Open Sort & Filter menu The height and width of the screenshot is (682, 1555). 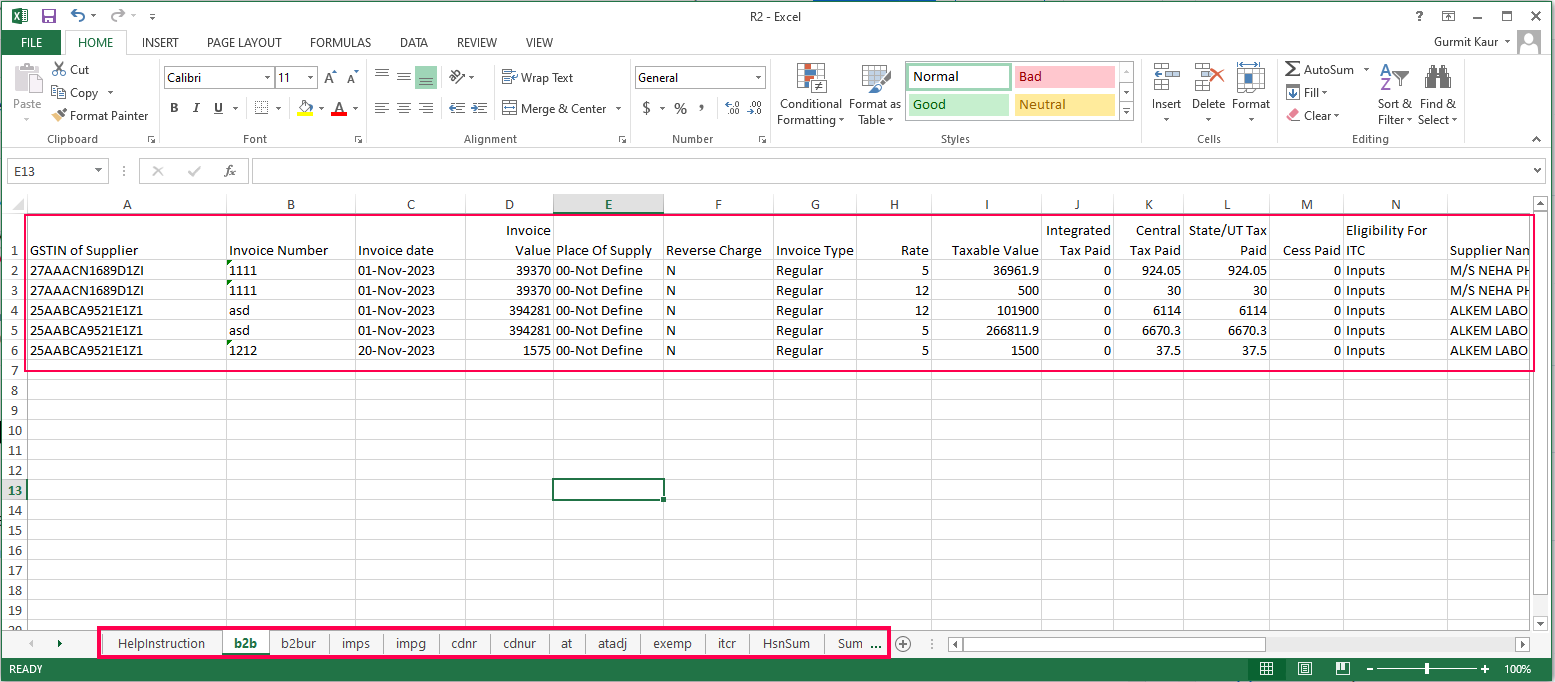coord(1394,95)
